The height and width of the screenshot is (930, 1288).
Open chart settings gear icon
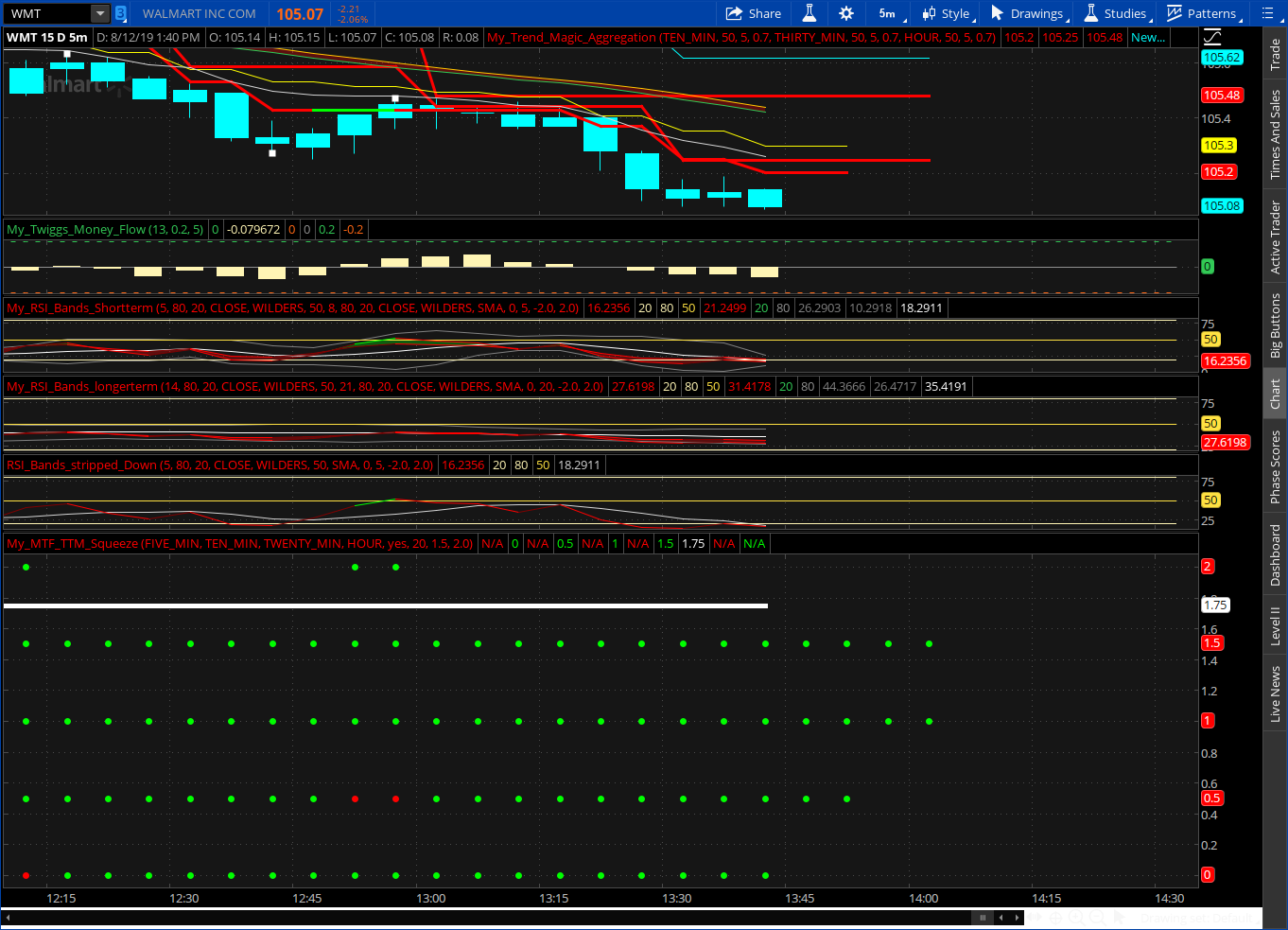point(846,13)
